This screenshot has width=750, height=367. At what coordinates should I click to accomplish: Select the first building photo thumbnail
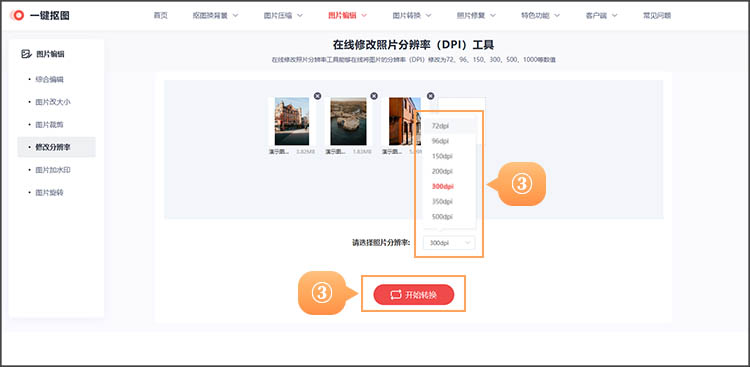(292, 121)
